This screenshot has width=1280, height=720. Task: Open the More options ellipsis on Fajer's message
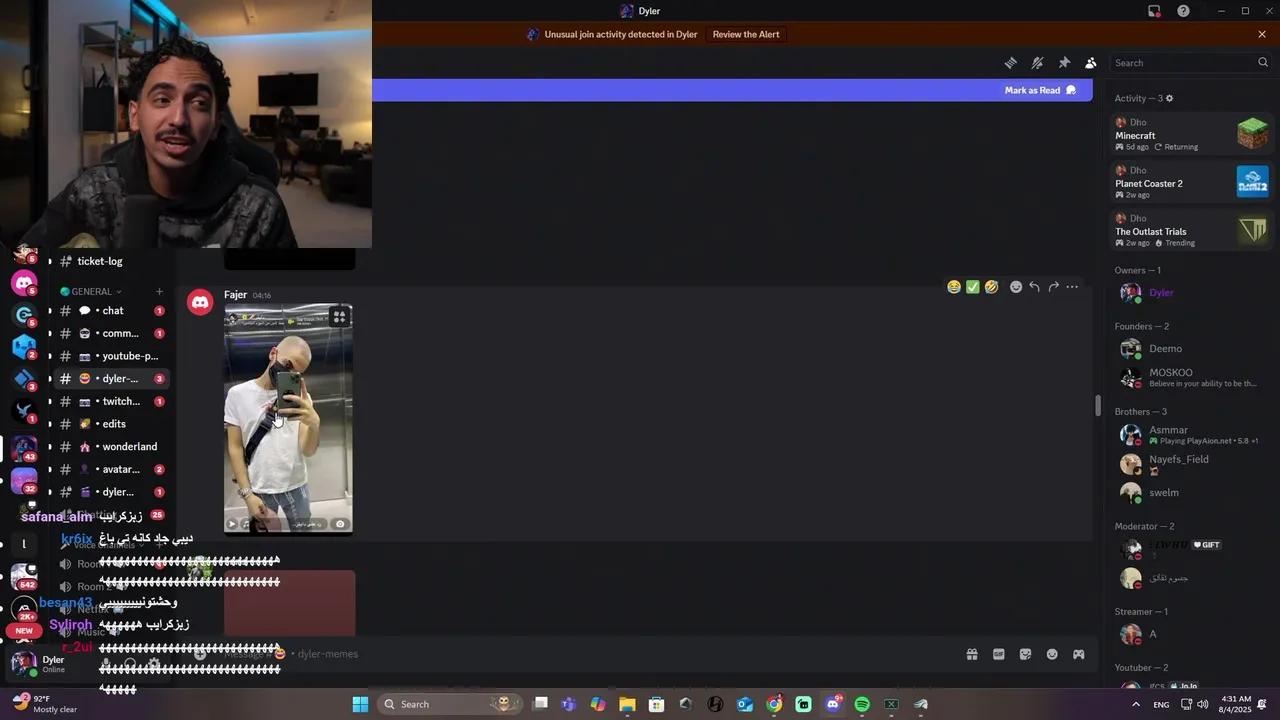[1072, 287]
